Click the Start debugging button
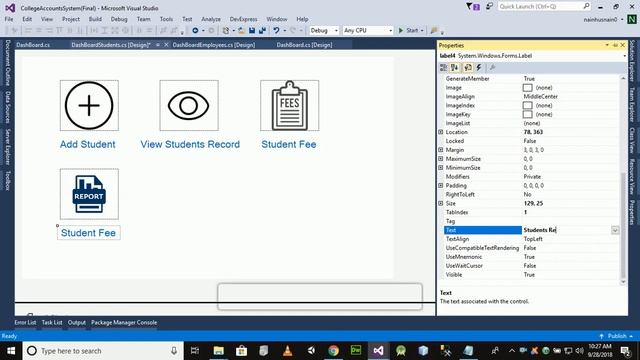 (x=409, y=30)
